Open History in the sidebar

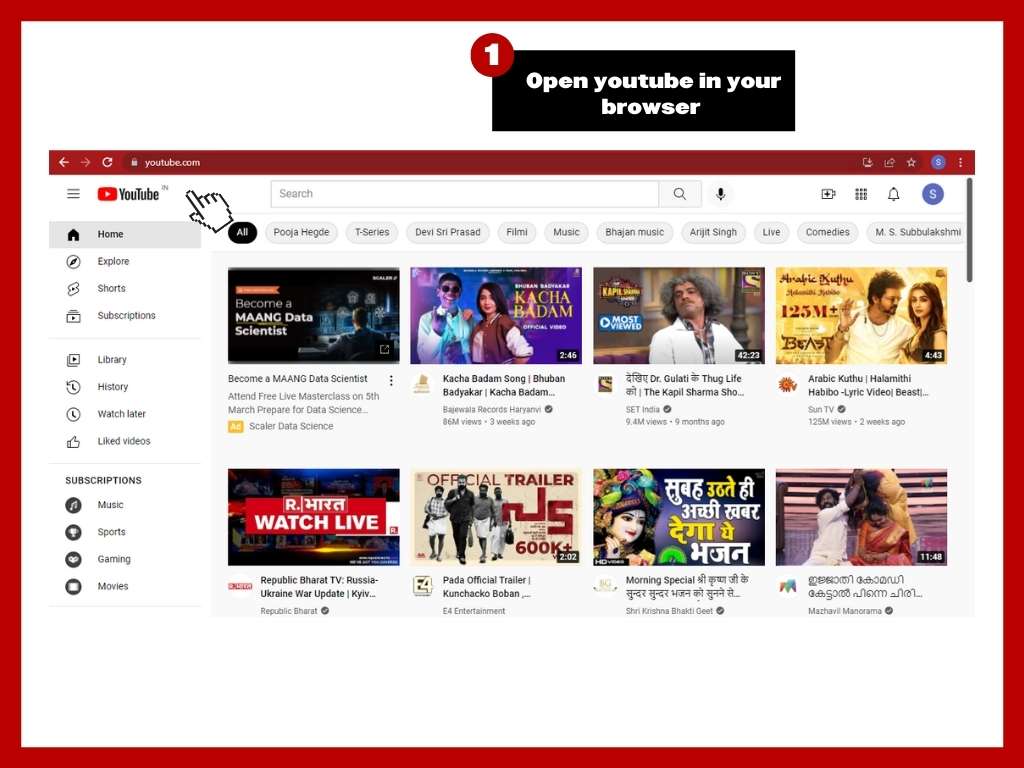[x=124, y=387]
